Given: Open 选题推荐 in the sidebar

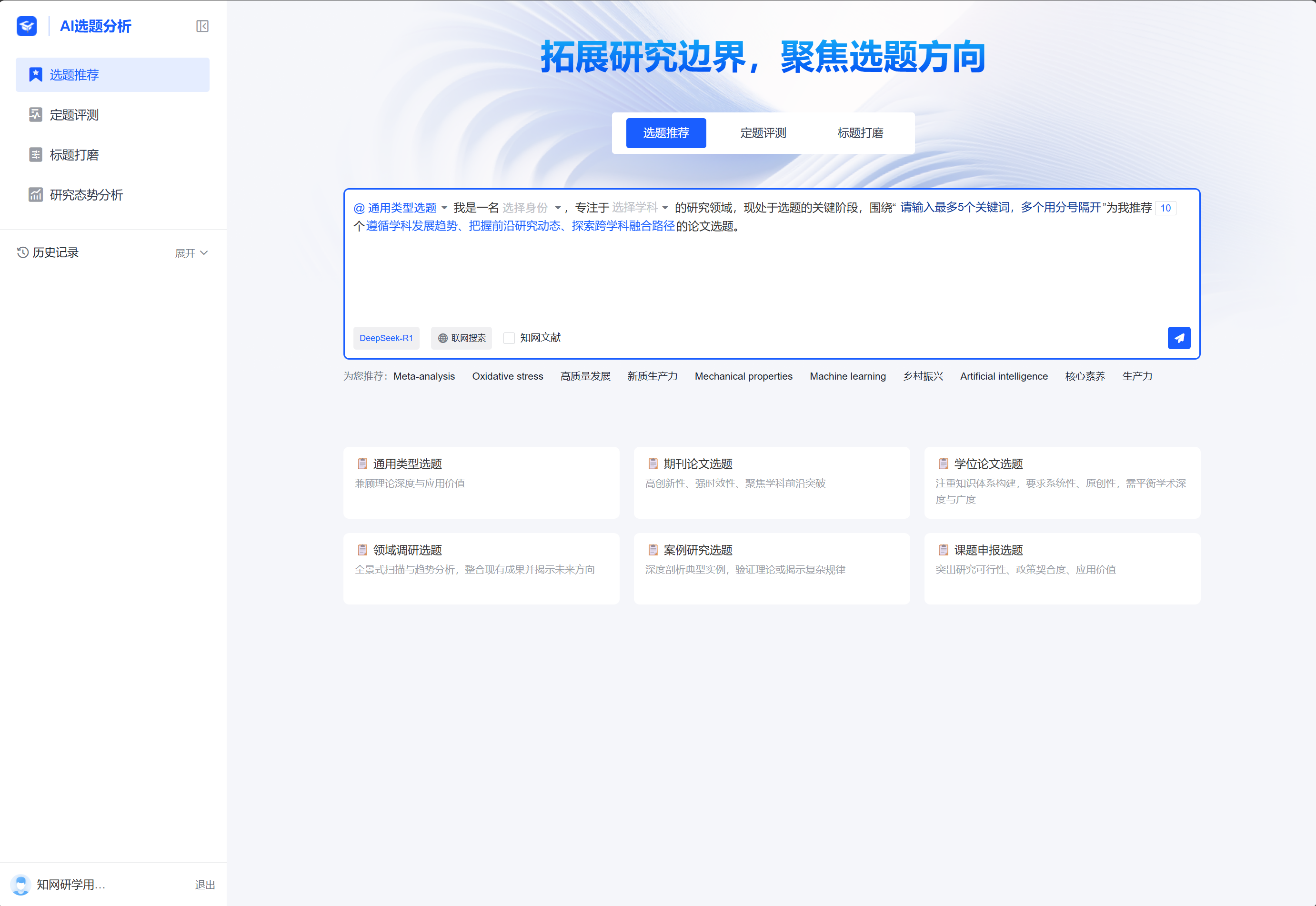Looking at the screenshot, I should (112, 74).
